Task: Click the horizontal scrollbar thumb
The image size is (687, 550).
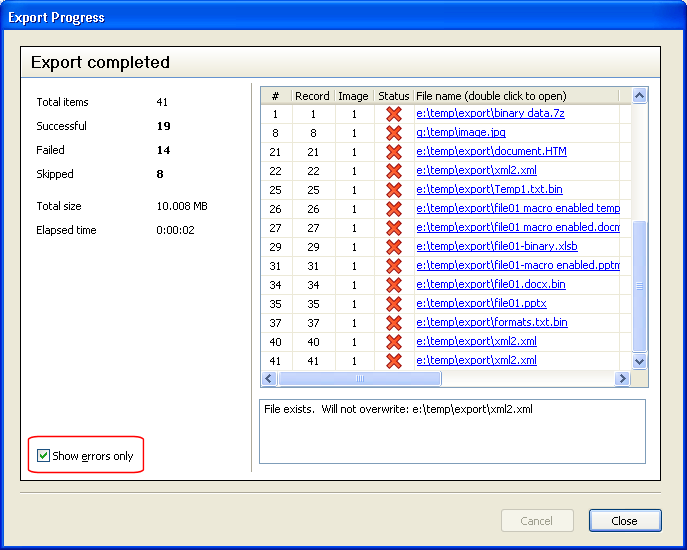Action: pyautogui.click(x=360, y=379)
